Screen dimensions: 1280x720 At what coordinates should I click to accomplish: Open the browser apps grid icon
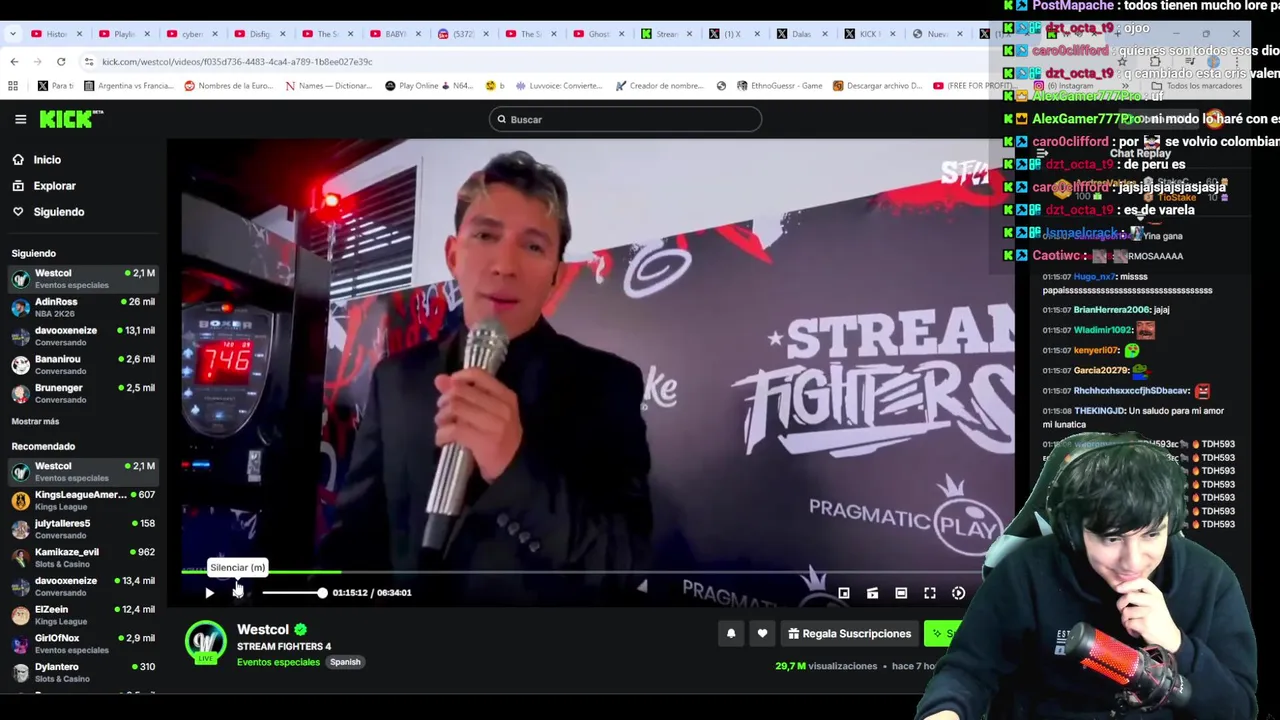coord(14,86)
